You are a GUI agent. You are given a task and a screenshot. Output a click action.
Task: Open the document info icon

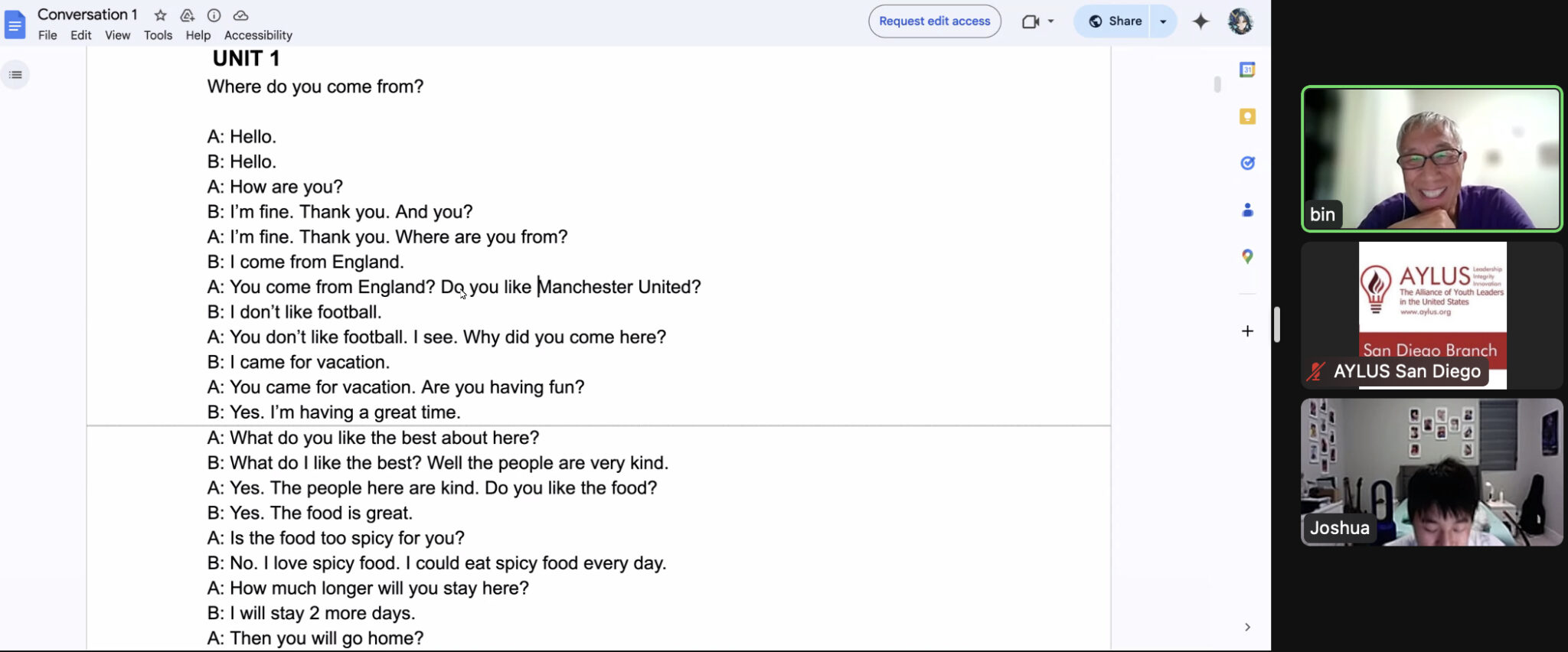pyautogui.click(x=214, y=15)
